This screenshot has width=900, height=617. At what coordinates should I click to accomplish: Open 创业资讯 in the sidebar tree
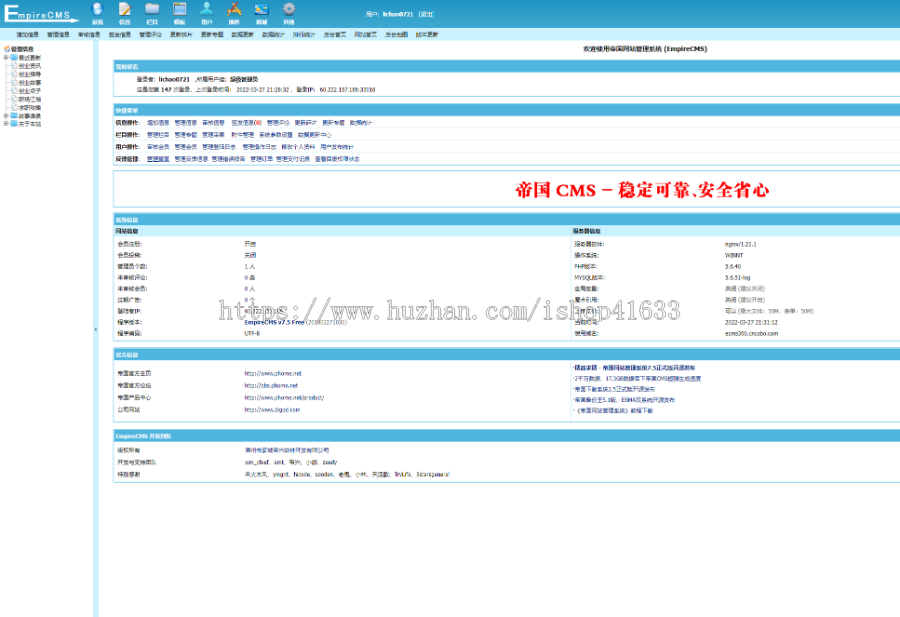[29, 66]
